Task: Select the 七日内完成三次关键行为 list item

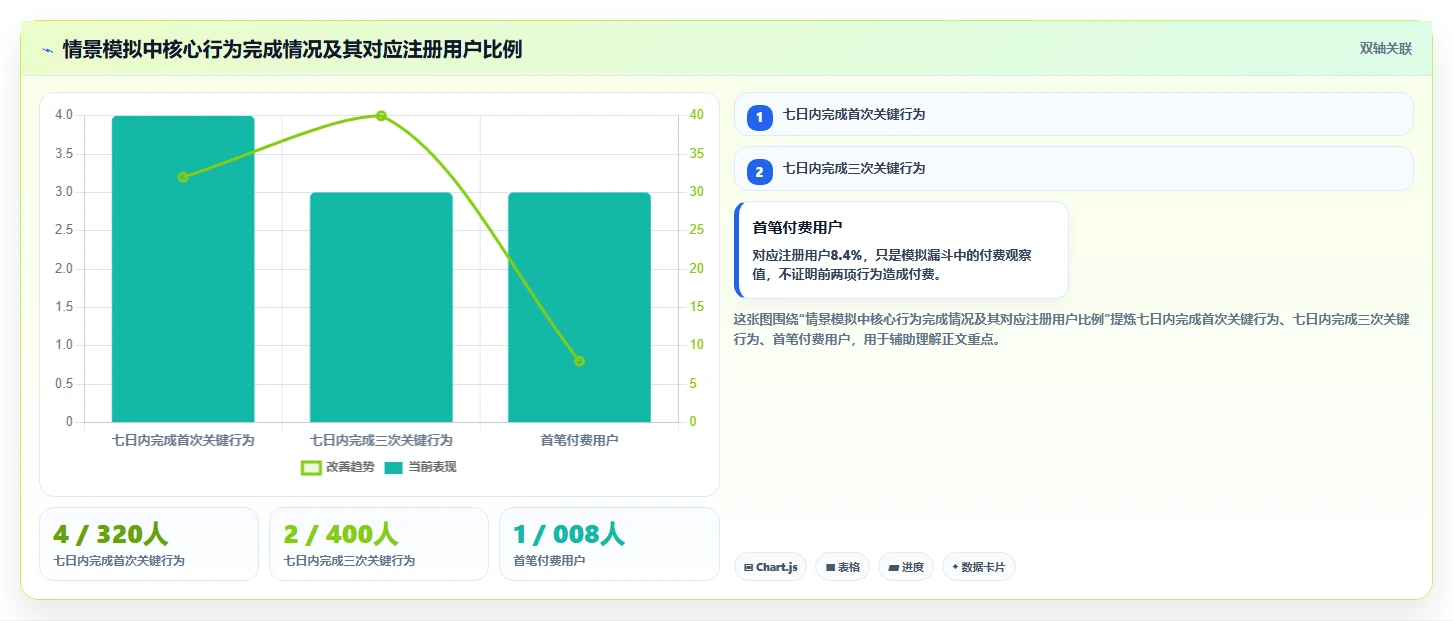Action: (x=1073, y=168)
